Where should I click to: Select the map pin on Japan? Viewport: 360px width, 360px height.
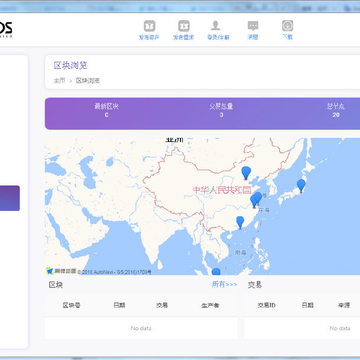tap(301, 186)
